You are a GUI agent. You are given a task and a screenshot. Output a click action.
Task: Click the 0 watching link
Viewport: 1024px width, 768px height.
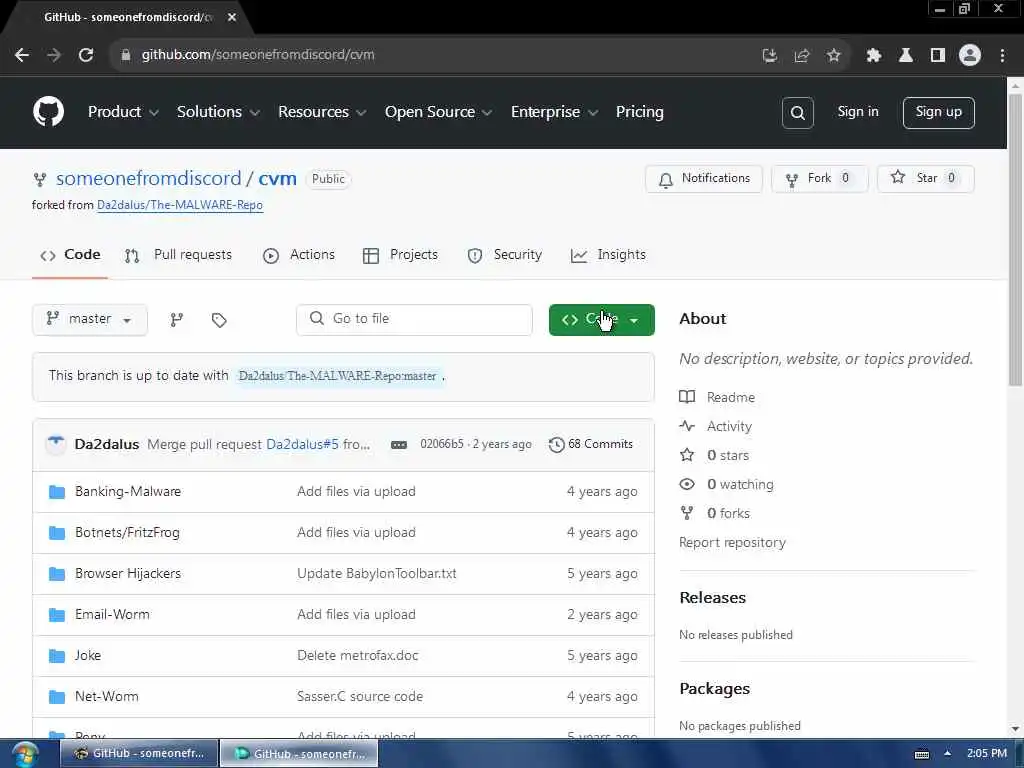[x=726, y=485]
